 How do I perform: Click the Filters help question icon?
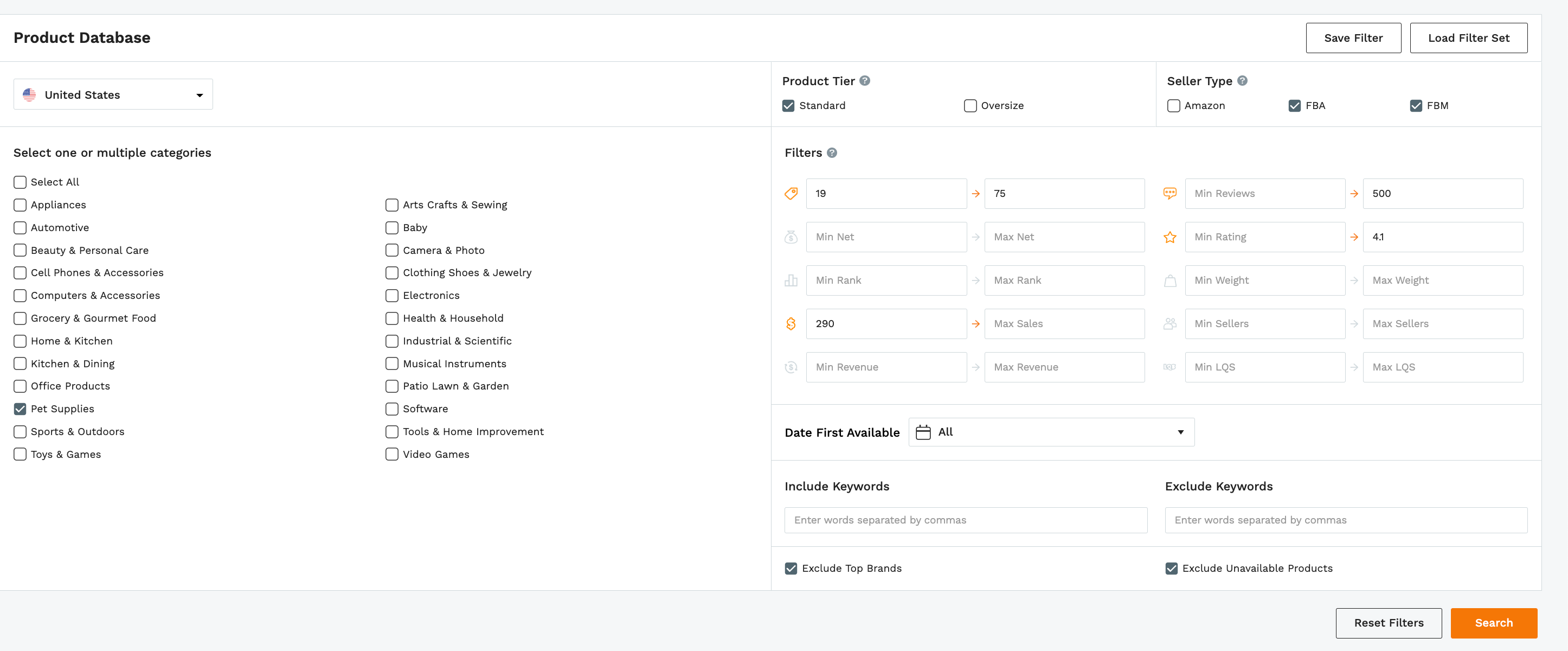(x=832, y=153)
